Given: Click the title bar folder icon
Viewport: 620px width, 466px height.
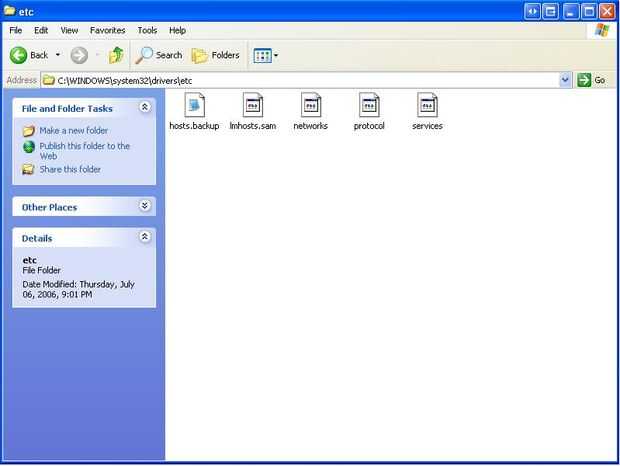Looking at the screenshot, I should [9, 11].
